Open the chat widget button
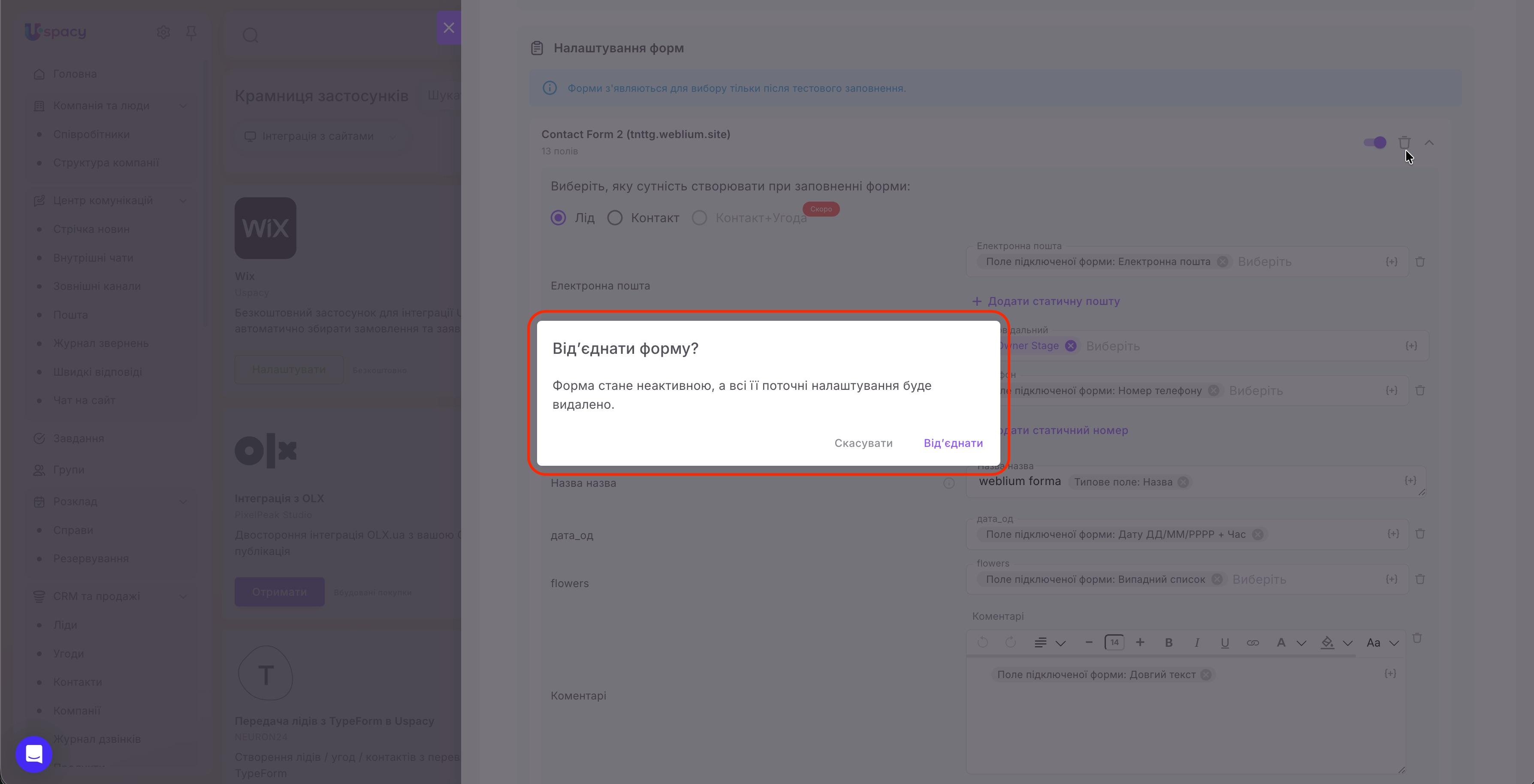 34,754
